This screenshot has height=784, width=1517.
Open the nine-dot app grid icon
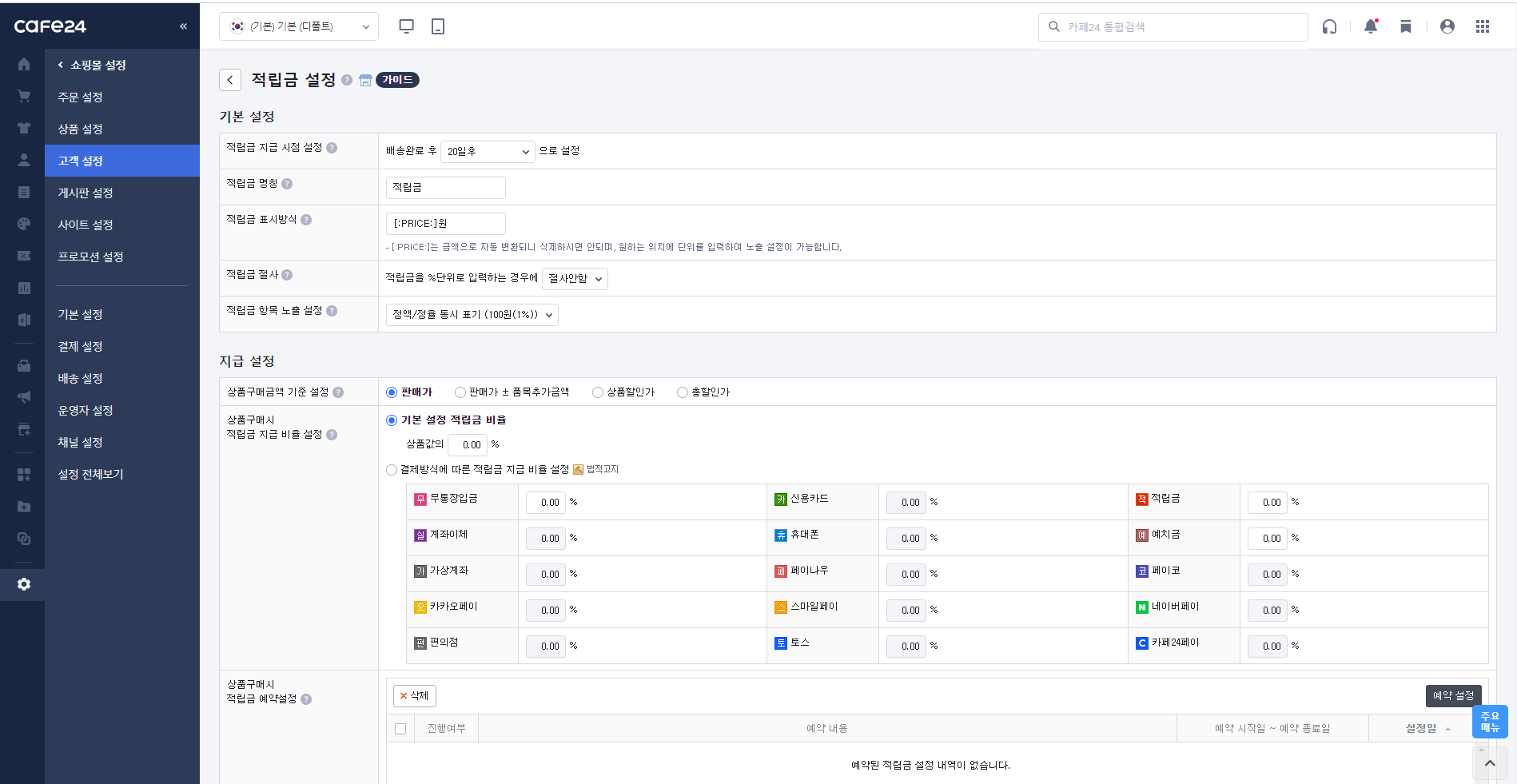click(1483, 26)
